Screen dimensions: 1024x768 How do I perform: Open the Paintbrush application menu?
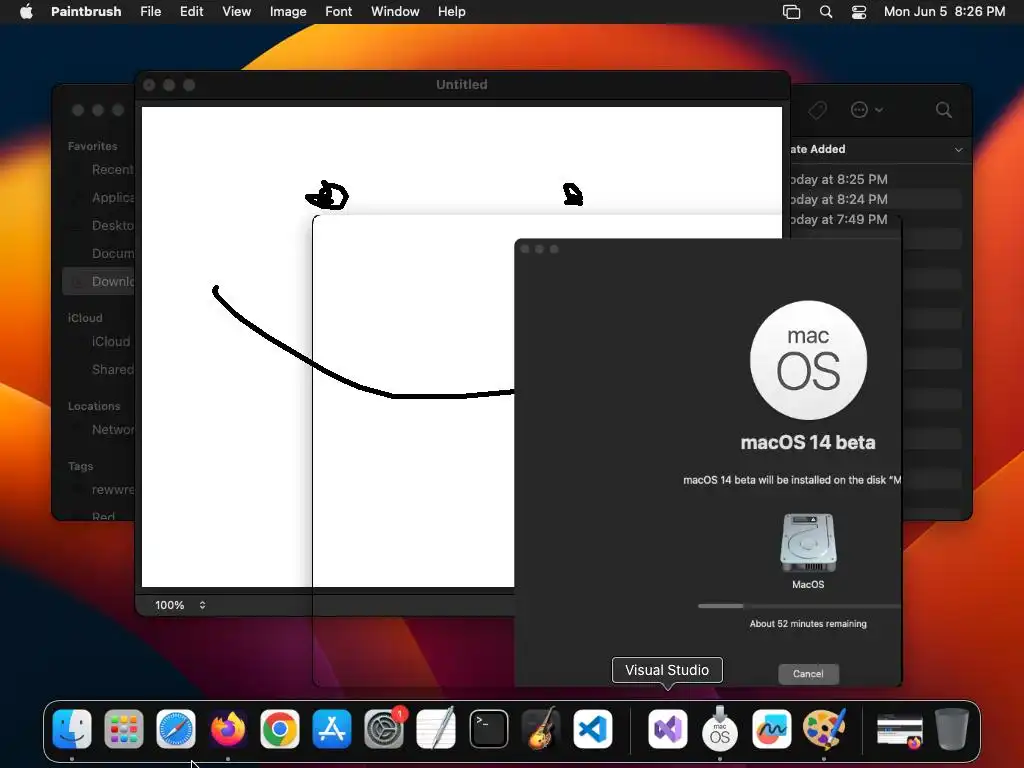pos(86,12)
